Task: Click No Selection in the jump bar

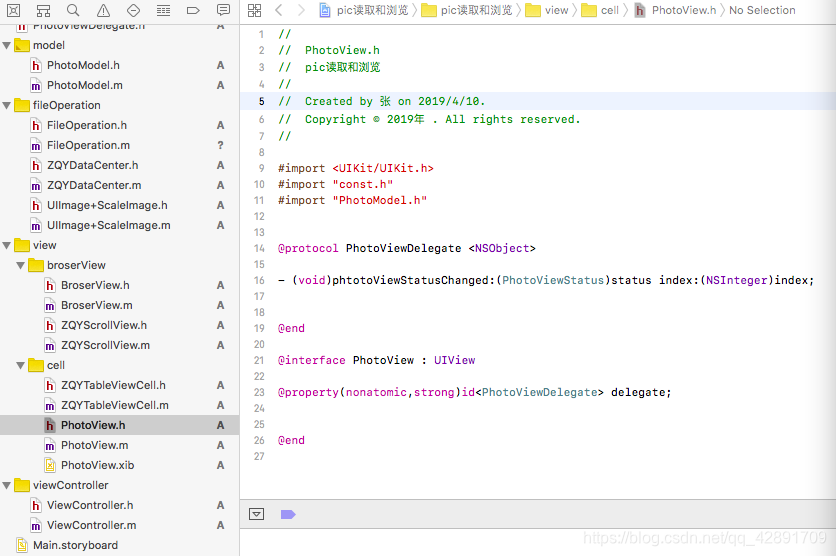Action: point(762,10)
